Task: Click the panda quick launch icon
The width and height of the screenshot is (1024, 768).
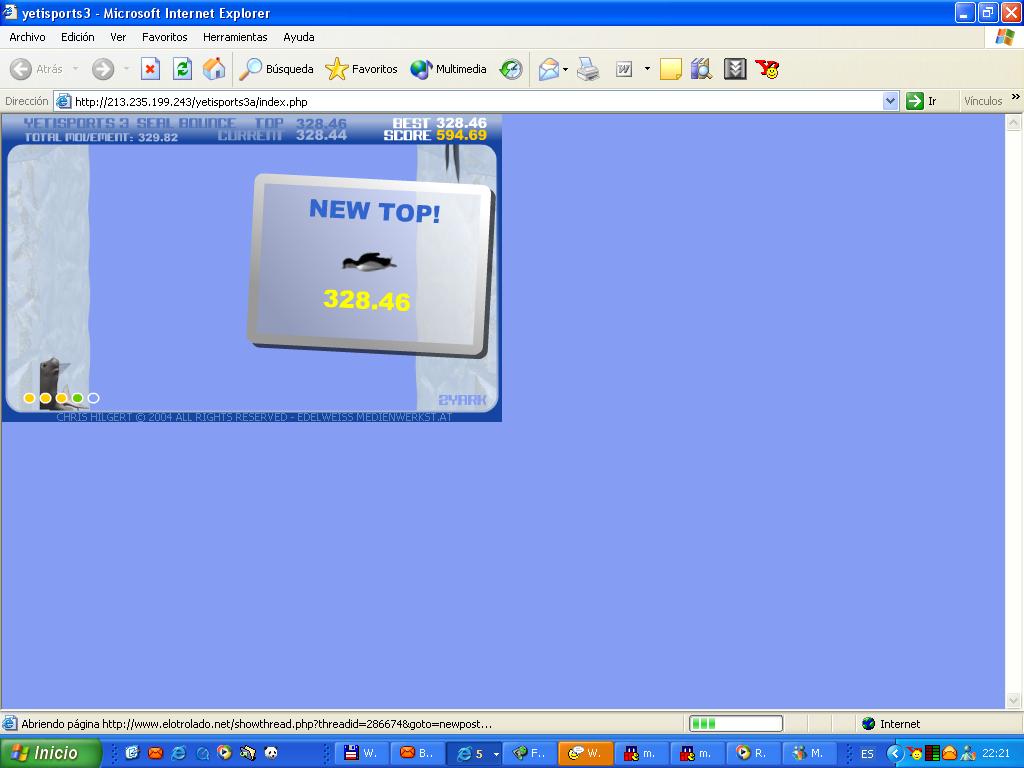Action: coord(271,753)
